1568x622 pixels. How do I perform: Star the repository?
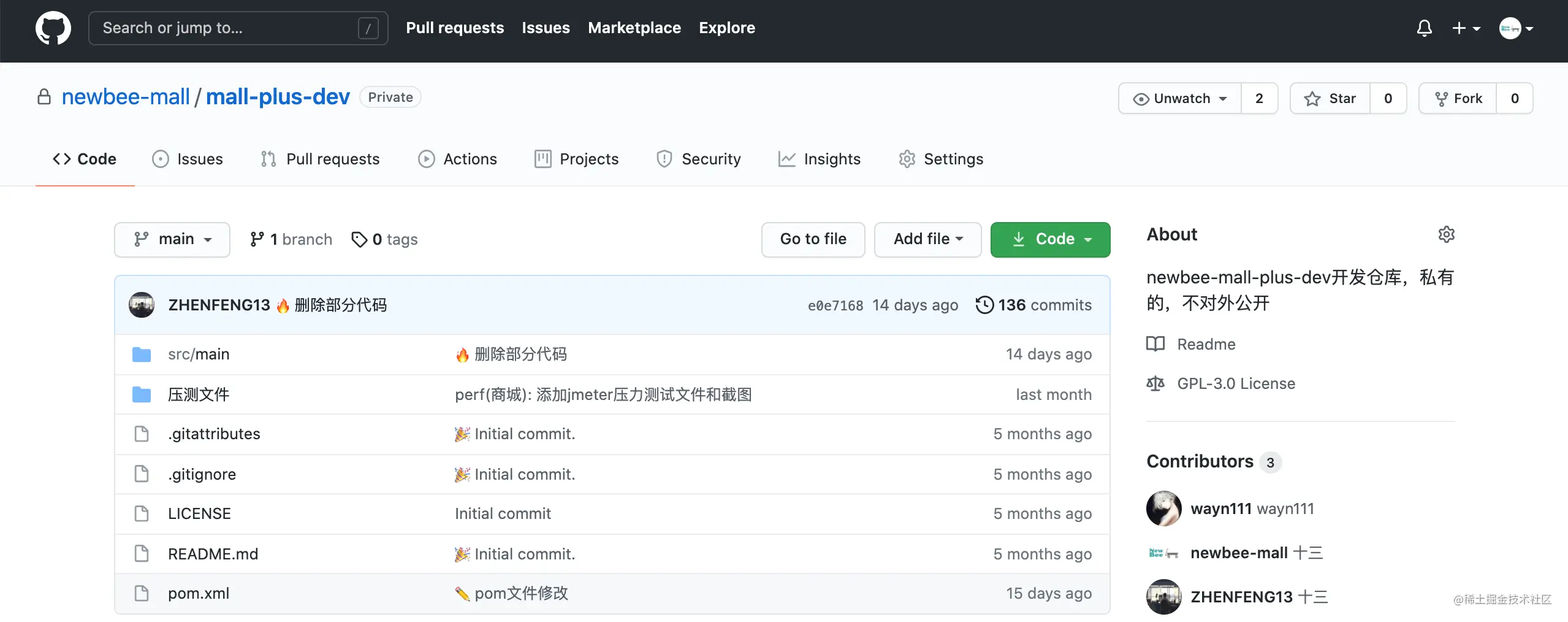click(x=1330, y=98)
